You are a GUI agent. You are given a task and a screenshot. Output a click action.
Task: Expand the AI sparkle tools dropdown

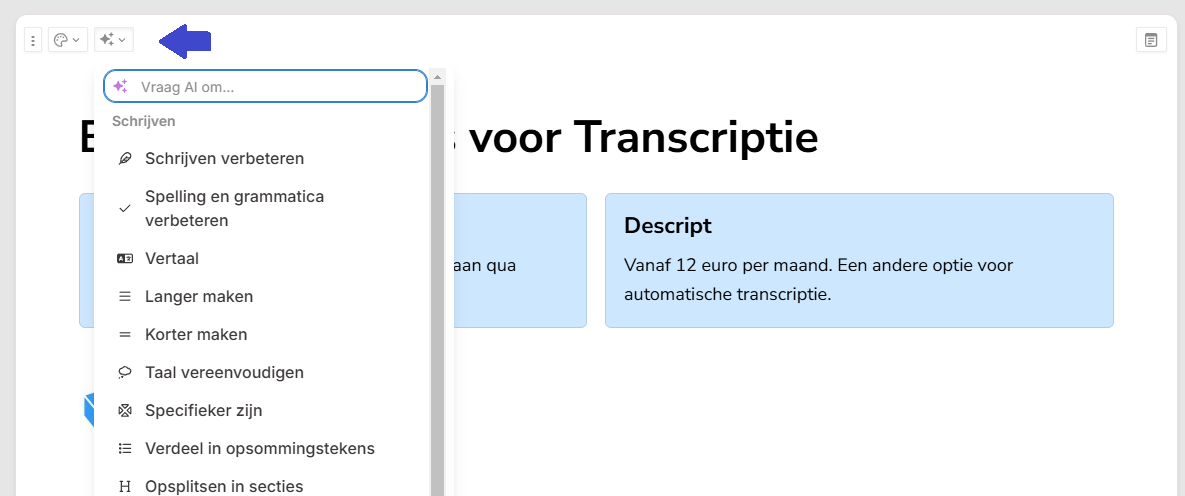[x=113, y=40]
